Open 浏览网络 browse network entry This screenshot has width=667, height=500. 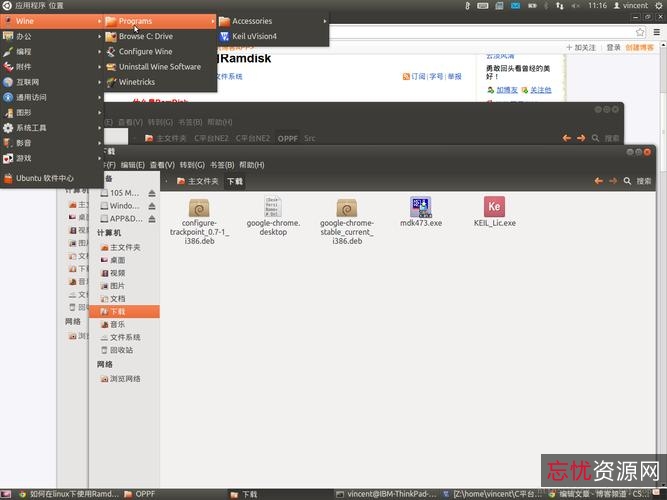click(x=124, y=379)
